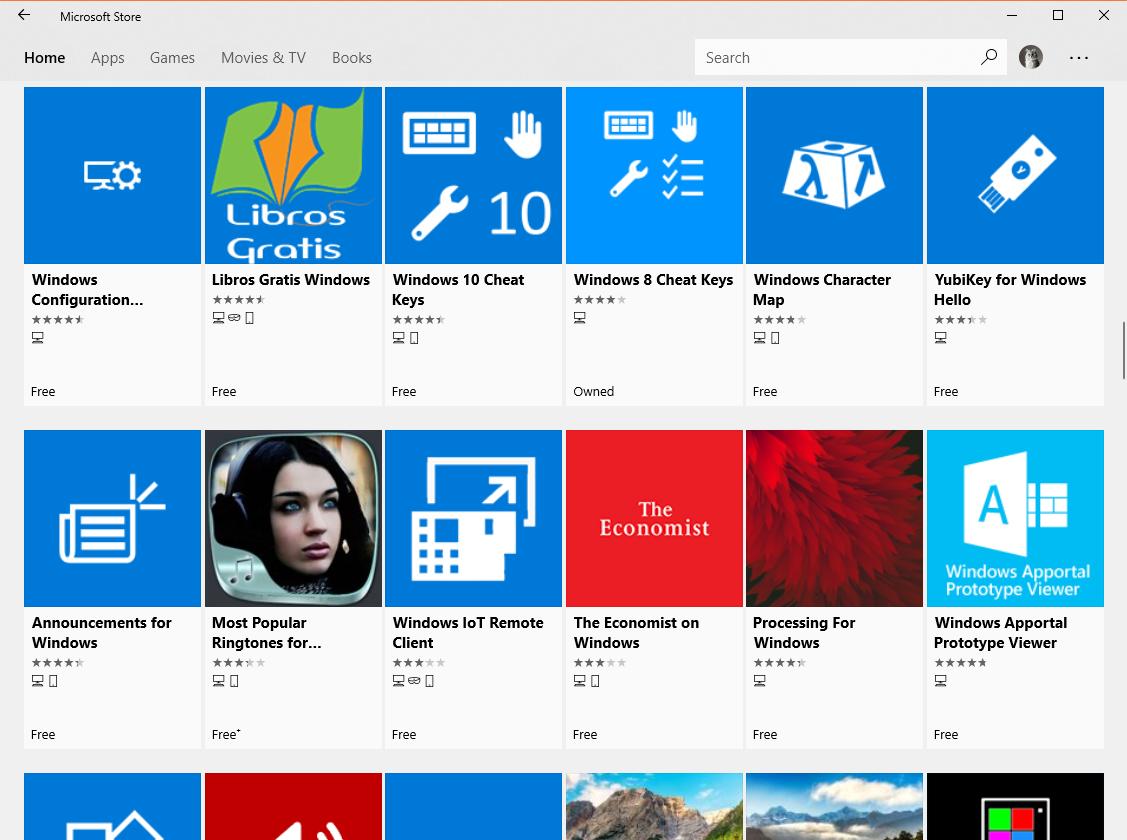Open the Windows 10 Cheat Keys app tile
The height and width of the screenshot is (840, 1127).
point(472,175)
